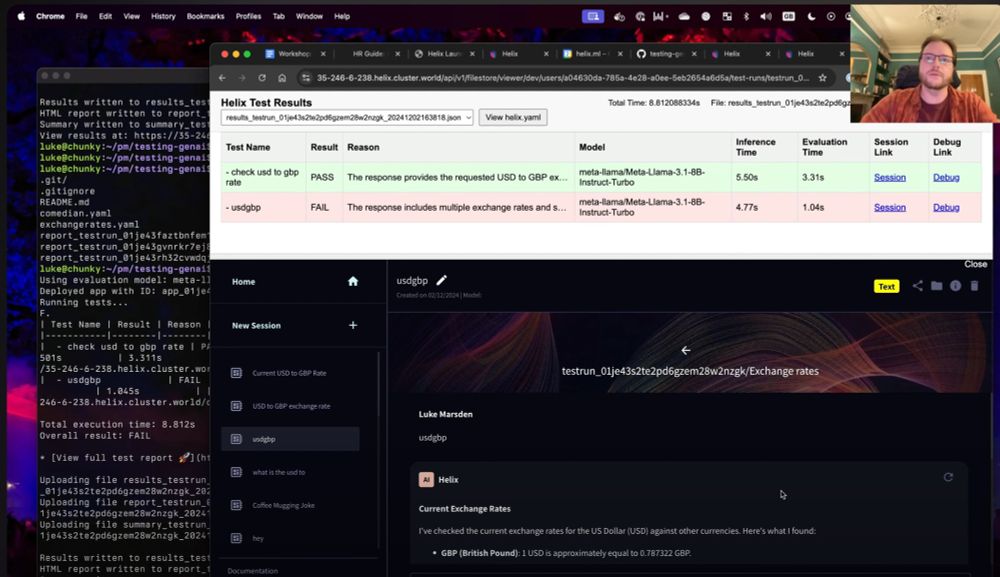
Task: Select the Current USD to GBP Rate session
Action: (x=290, y=373)
